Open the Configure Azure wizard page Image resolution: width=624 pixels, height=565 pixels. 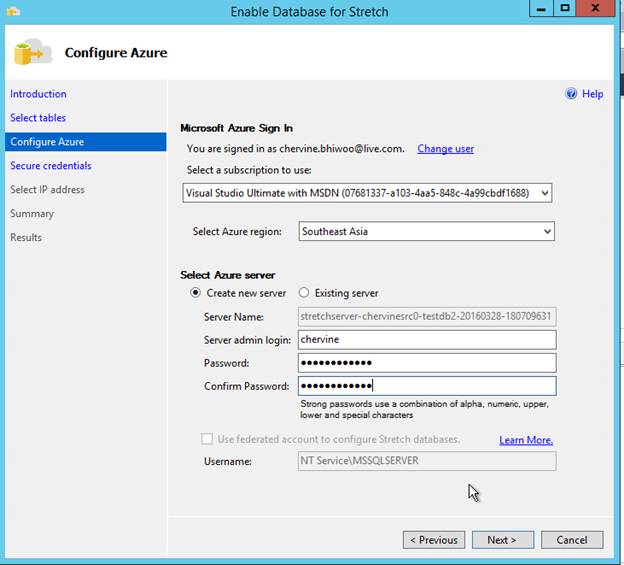coord(86,142)
